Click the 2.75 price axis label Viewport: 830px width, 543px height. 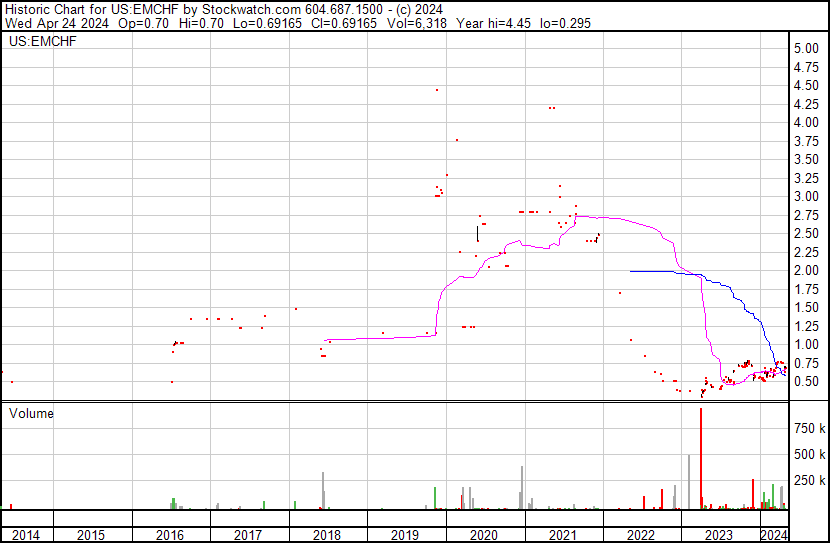806,215
